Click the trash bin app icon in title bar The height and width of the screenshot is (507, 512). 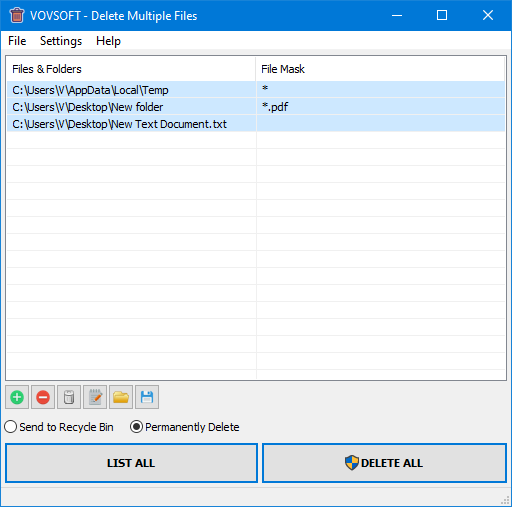click(x=17, y=15)
